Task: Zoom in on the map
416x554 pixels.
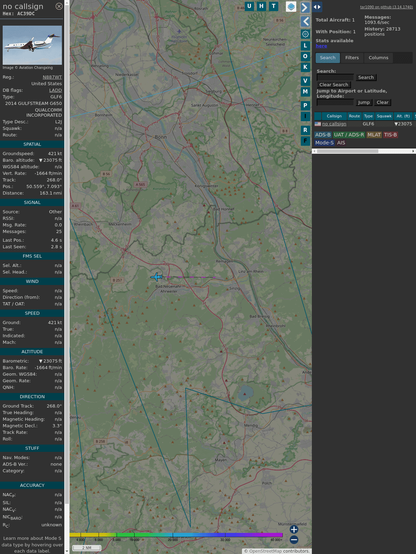Action: (x=294, y=529)
